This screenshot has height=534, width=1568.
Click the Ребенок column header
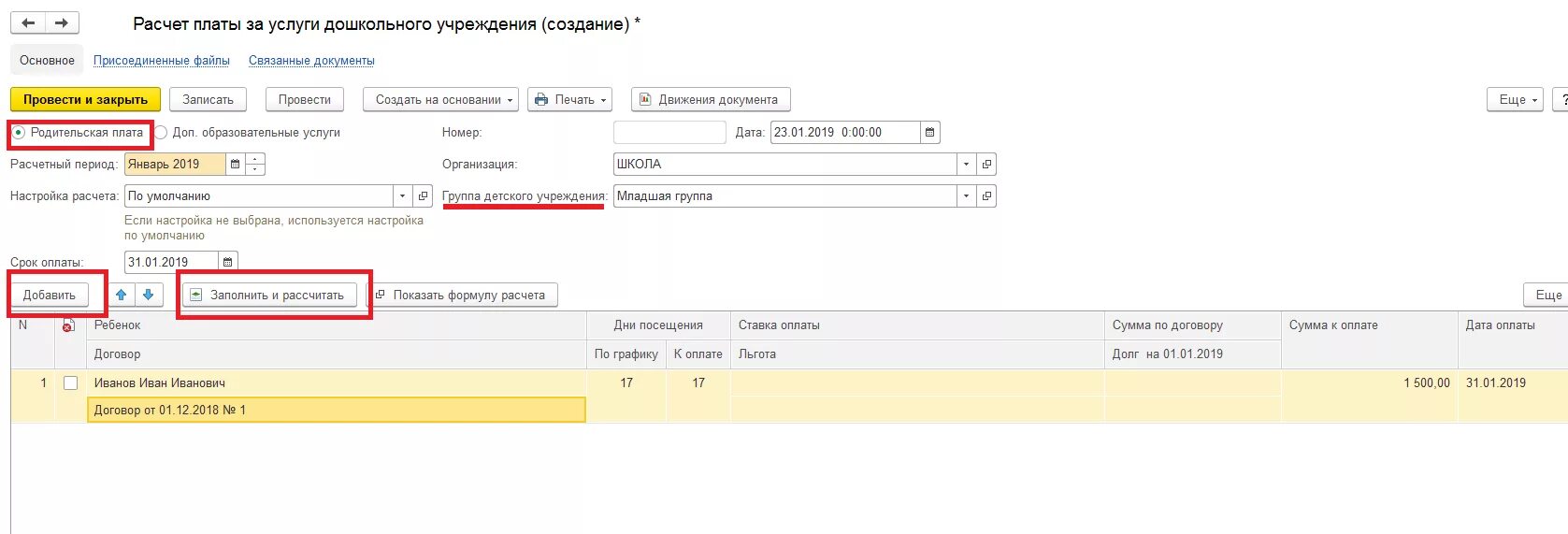point(337,325)
